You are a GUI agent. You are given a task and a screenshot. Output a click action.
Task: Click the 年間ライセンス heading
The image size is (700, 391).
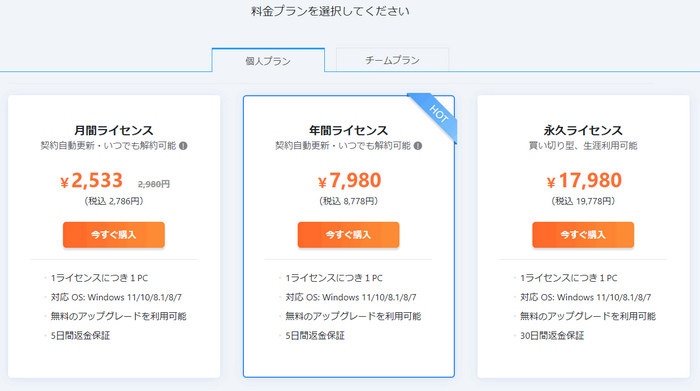click(348, 130)
